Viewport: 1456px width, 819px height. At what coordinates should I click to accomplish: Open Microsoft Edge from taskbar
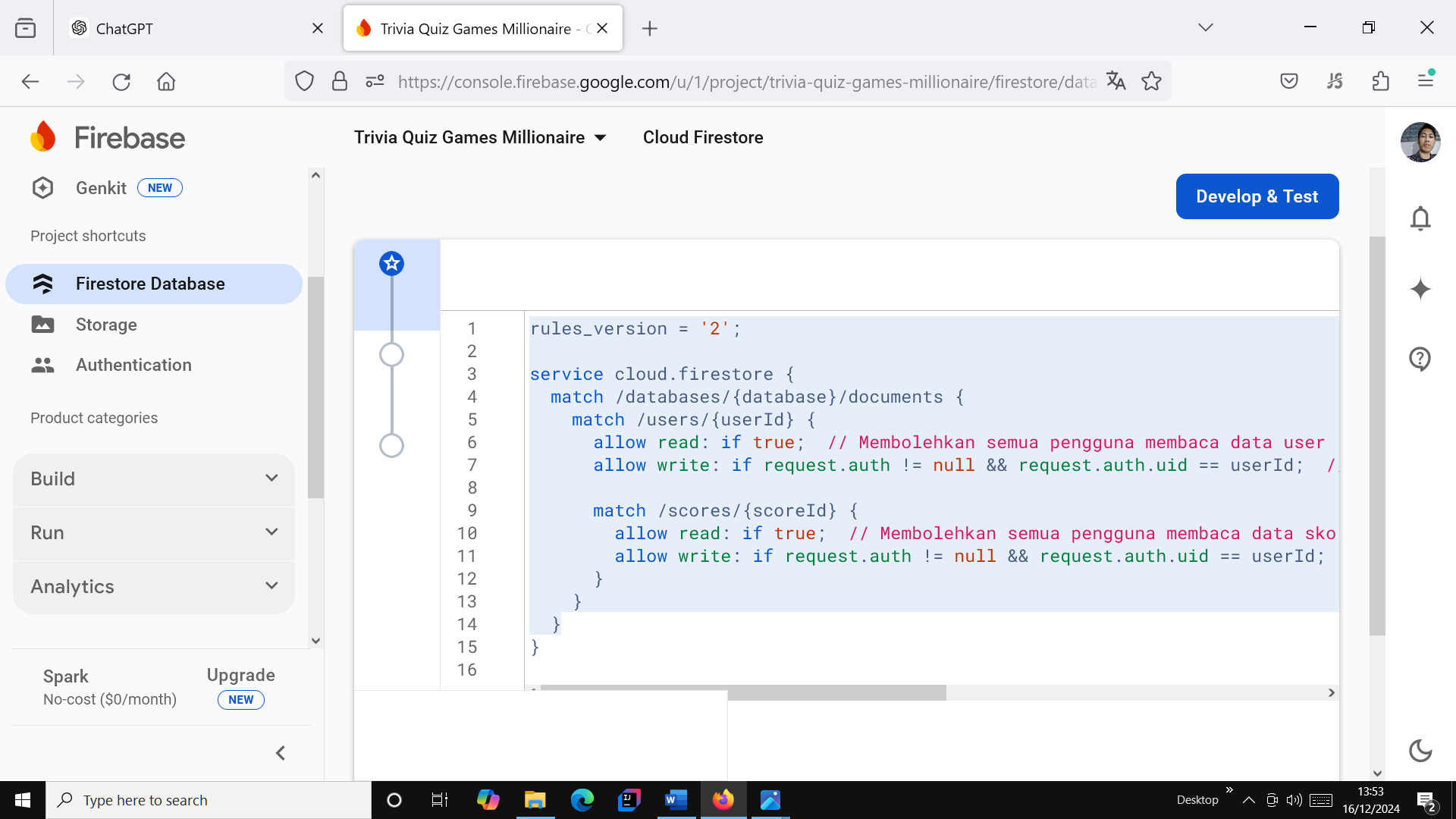[x=582, y=800]
